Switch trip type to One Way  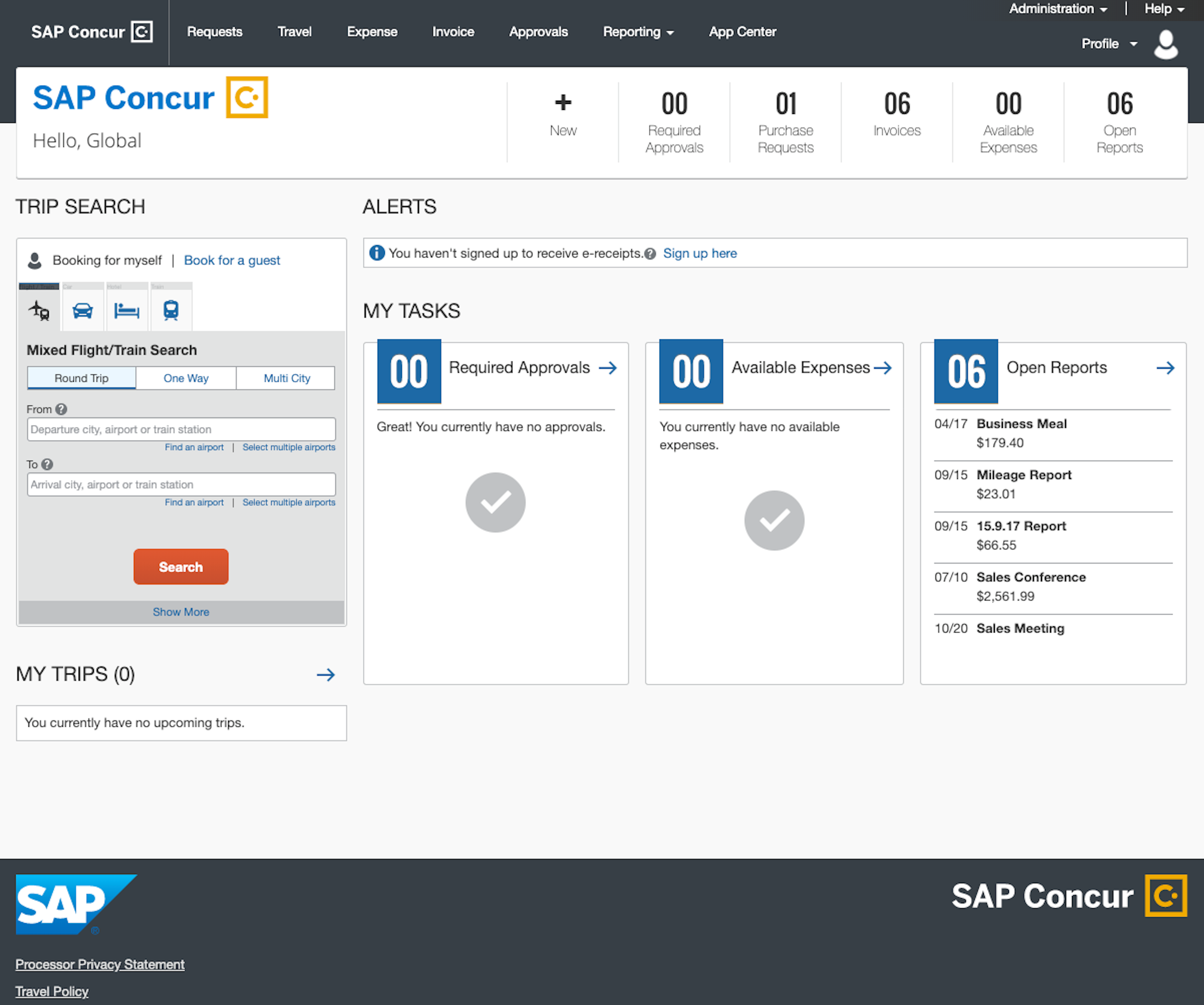185,378
